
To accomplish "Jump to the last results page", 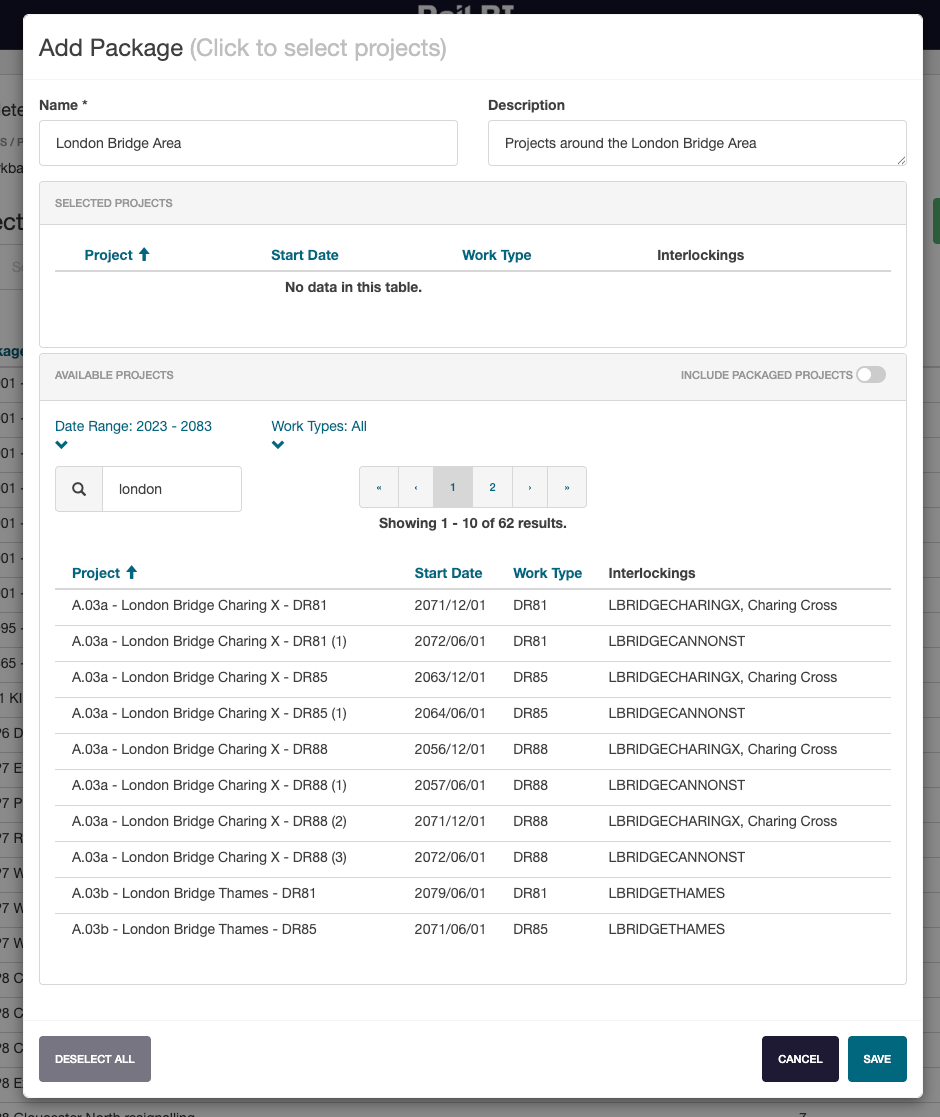I will tap(567, 487).
